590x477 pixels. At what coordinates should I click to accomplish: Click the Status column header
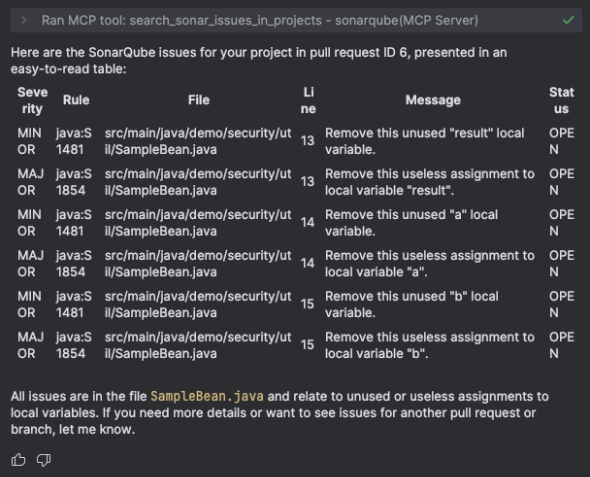click(x=561, y=100)
